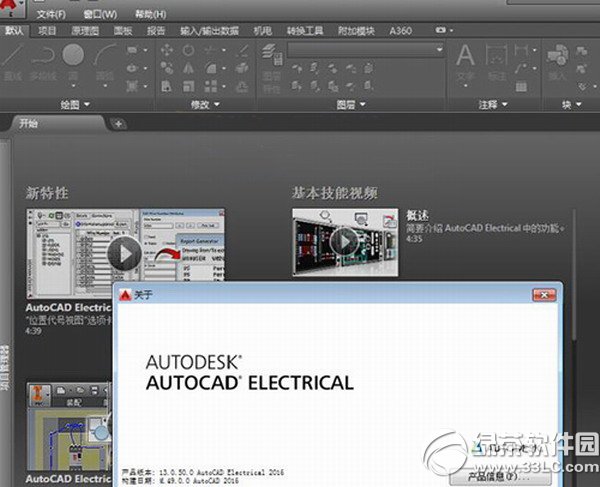
Task: Switch to the 机电 ribbon tab
Action: point(262,31)
